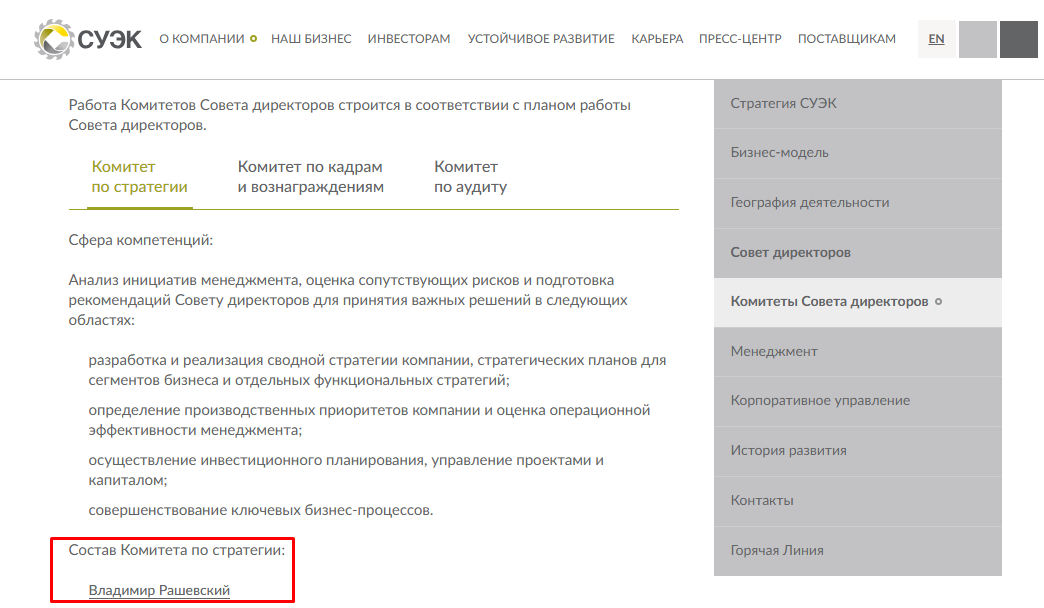Open the УСТОЙЧИВОЕ РАЗВИТИЕ menu

[541, 39]
